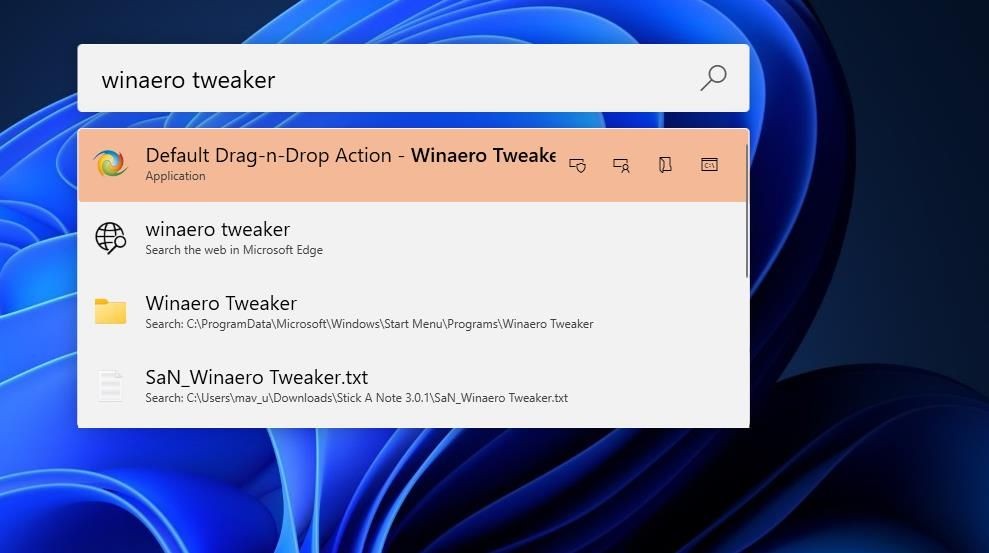Click the globe web search icon
Viewport: 989px width, 553px height.
tap(110, 238)
